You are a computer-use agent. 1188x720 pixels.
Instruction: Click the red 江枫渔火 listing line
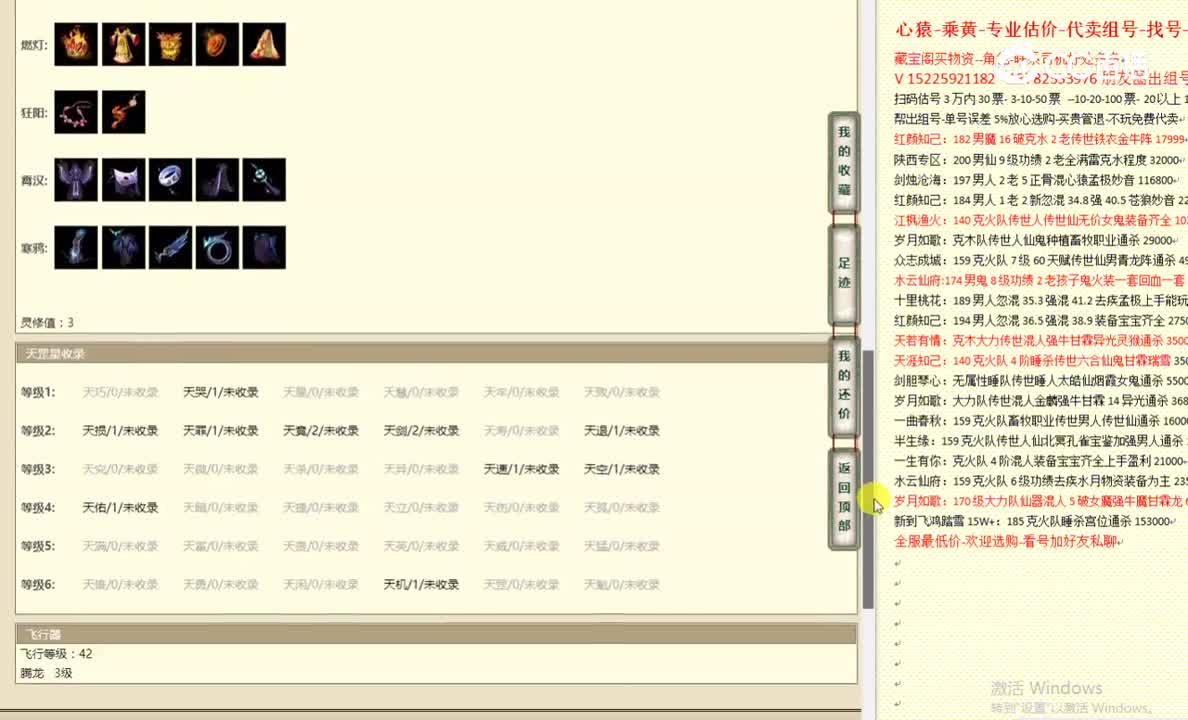[x=1041, y=220]
